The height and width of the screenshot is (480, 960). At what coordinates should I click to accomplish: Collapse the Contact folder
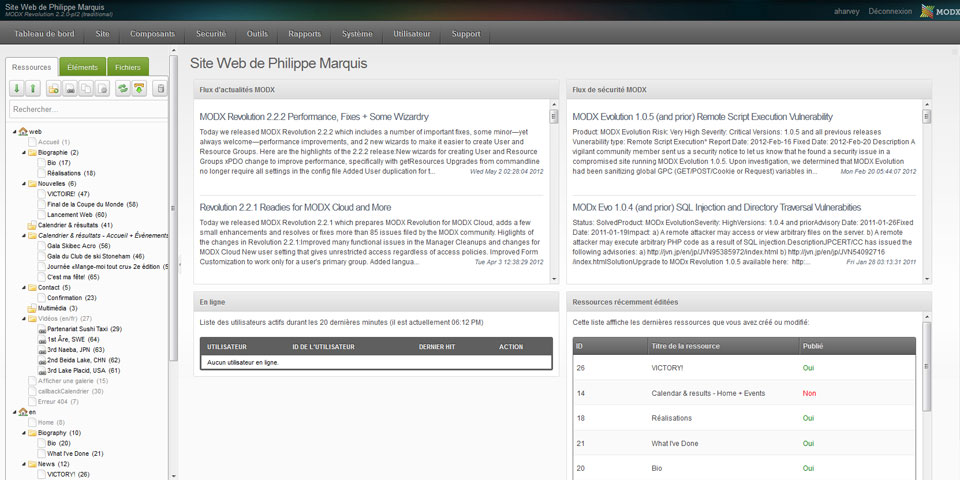coord(24,288)
